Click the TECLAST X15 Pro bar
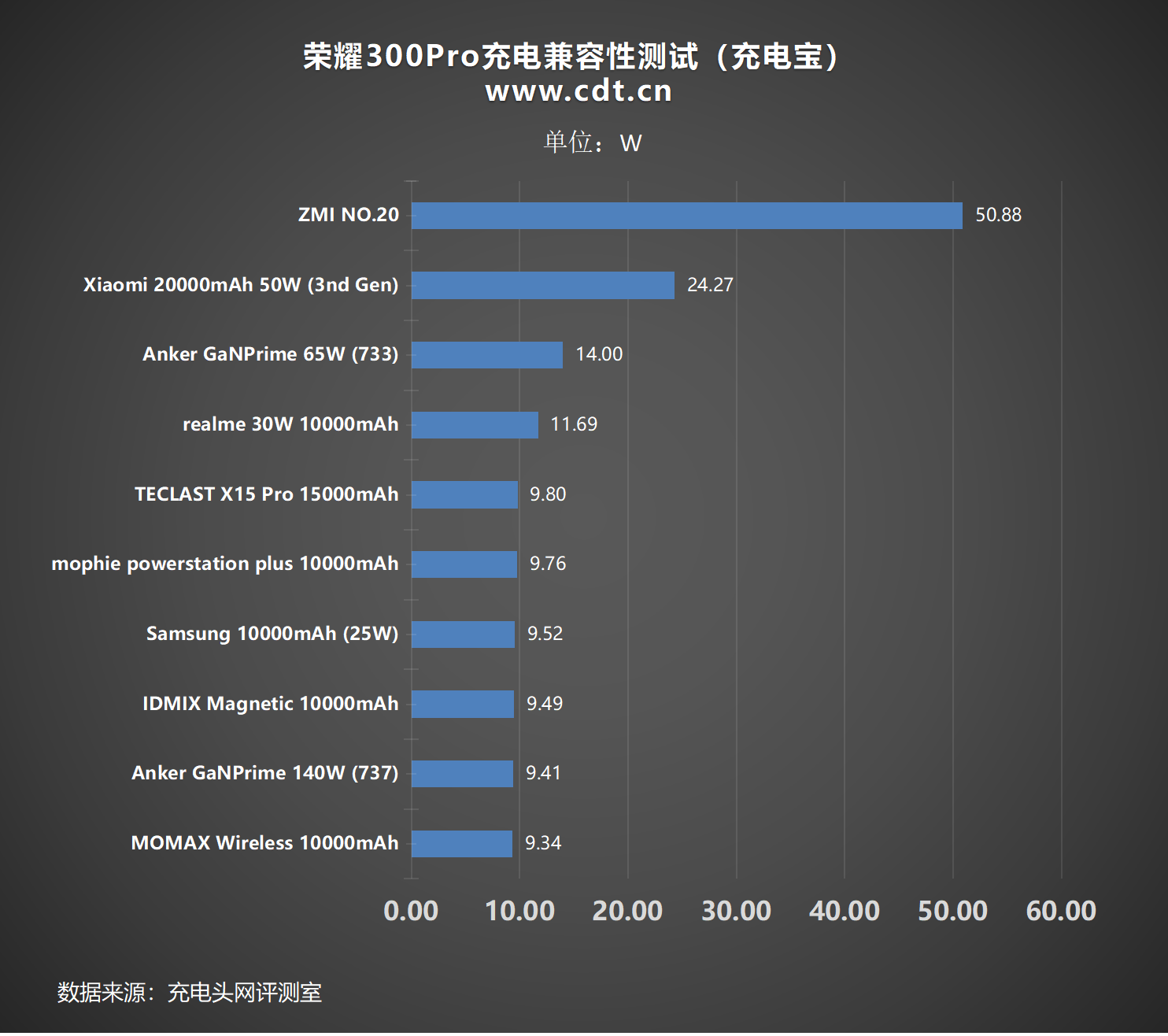This screenshot has height=1036, width=1168. point(464,494)
